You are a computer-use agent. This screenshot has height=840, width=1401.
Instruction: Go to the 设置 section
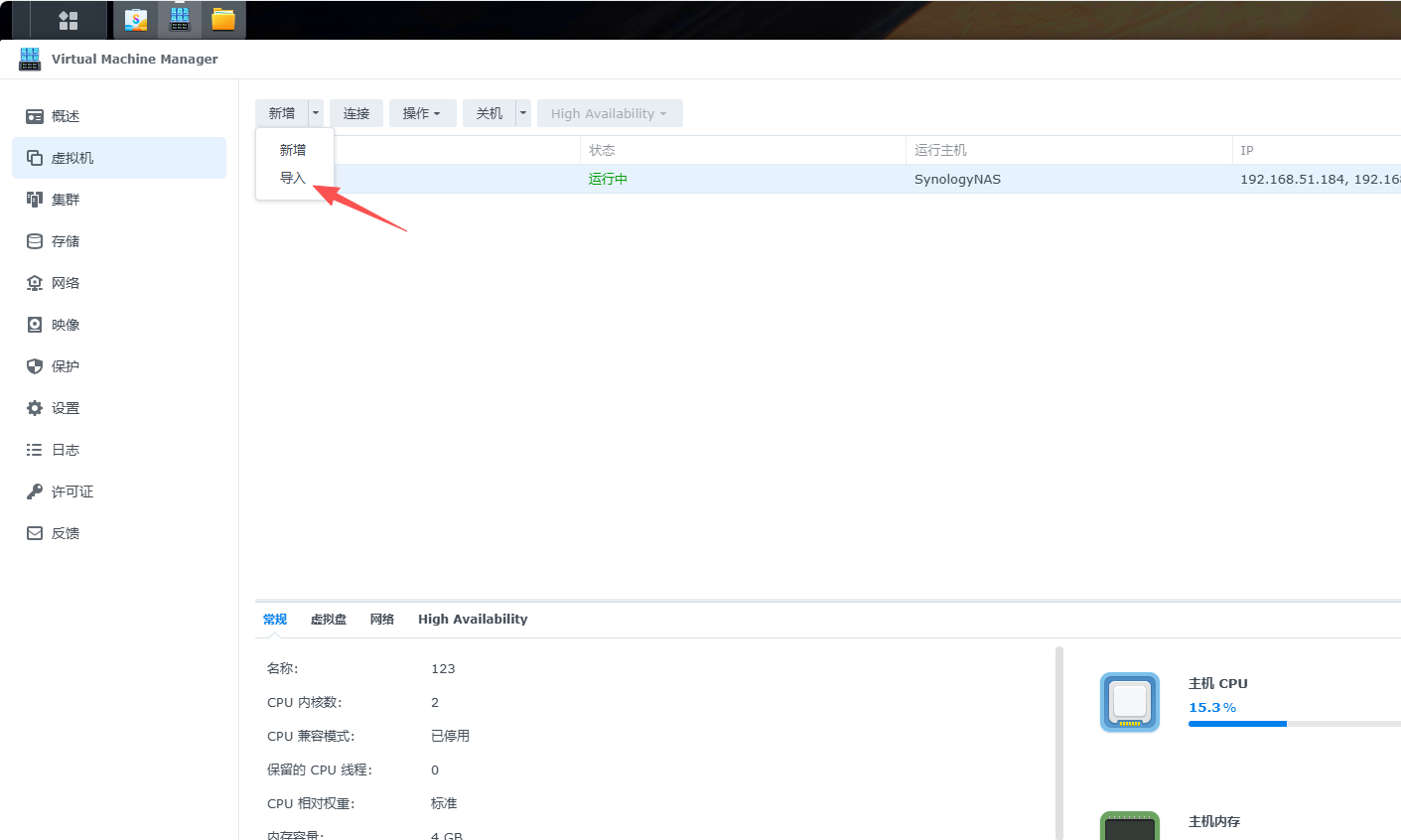pos(64,407)
